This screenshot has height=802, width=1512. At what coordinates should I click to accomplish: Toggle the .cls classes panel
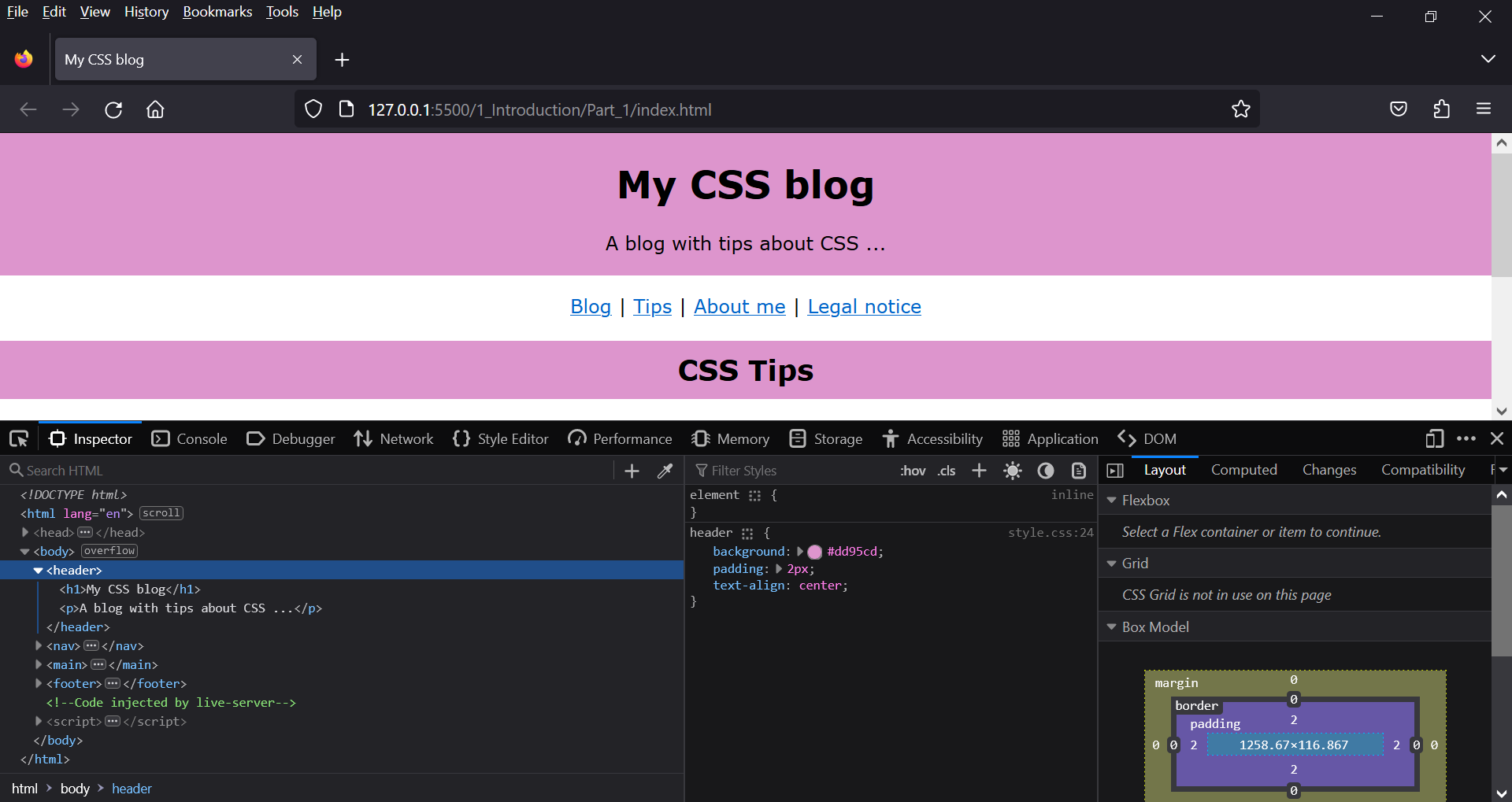click(x=947, y=471)
